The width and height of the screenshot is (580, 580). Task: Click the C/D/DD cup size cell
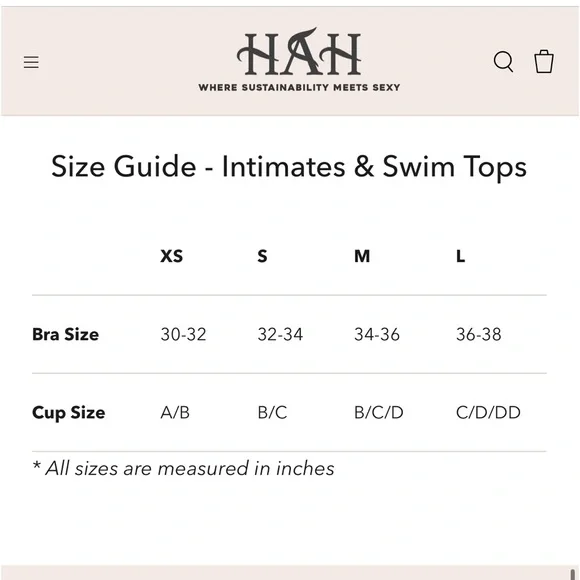tap(488, 412)
